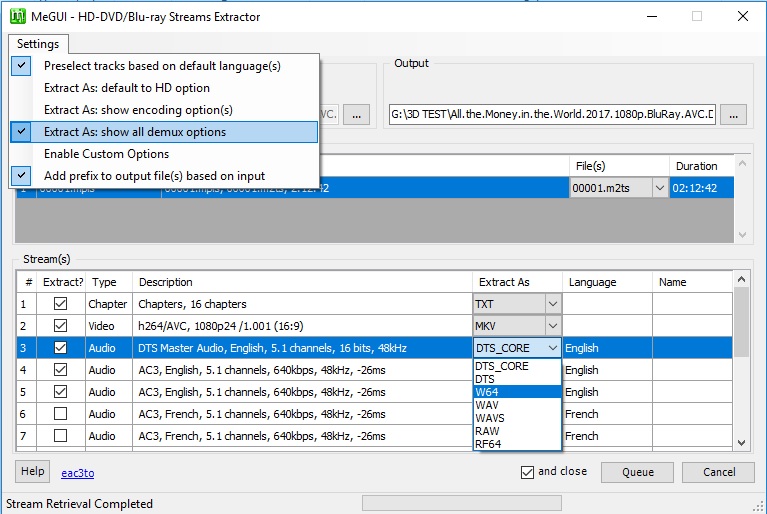Screen dimensions: 767x514
Task: Select DTS from the dropdown list
Action: coord(517,379)
